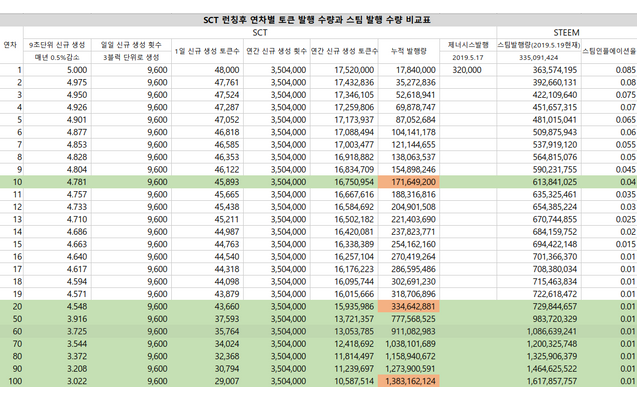Screen dimensions: 644x394
Task: Click the inflation rate 0.065
Action: [626, 120]
